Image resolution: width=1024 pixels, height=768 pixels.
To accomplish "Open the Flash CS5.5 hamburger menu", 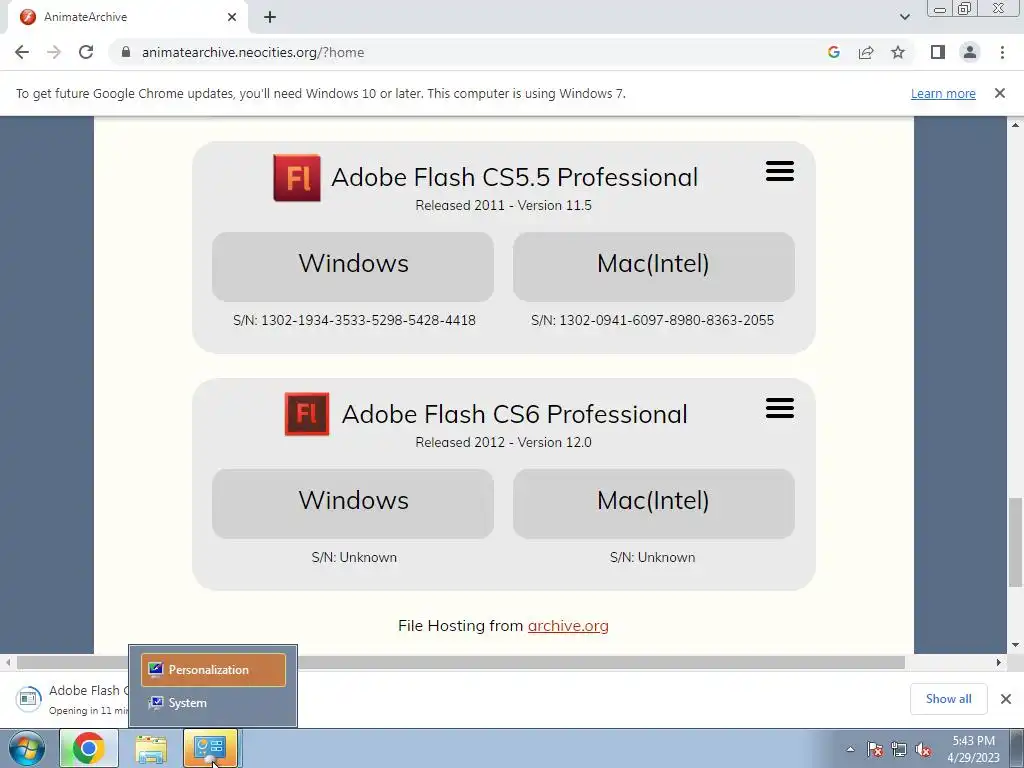I will click(780, 171).
